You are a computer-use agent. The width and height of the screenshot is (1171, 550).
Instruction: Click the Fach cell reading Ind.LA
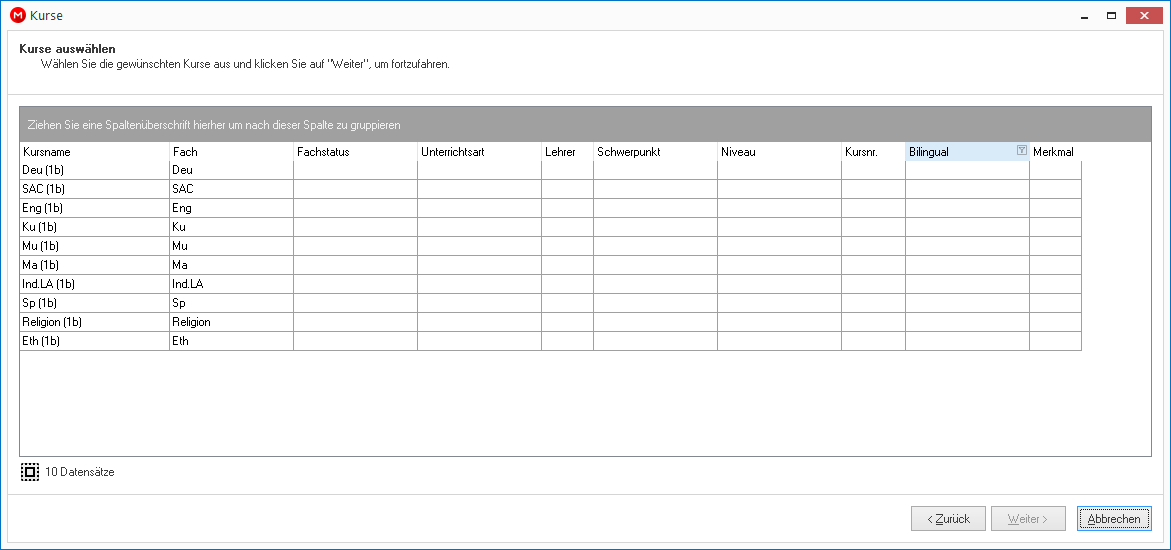coord(232,284)
